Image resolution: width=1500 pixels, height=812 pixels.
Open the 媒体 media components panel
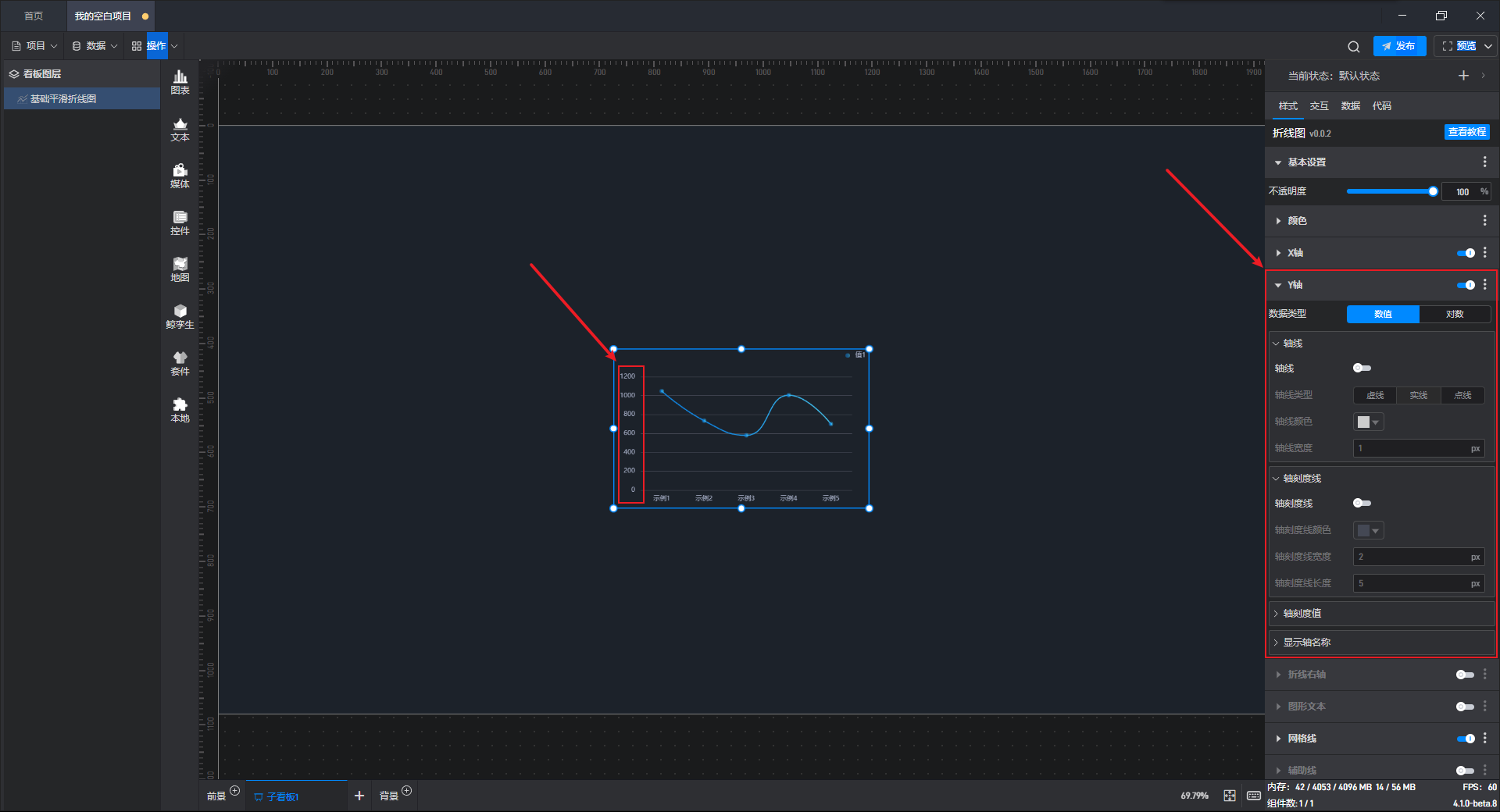pyautogui.click(x=180, y=176)
